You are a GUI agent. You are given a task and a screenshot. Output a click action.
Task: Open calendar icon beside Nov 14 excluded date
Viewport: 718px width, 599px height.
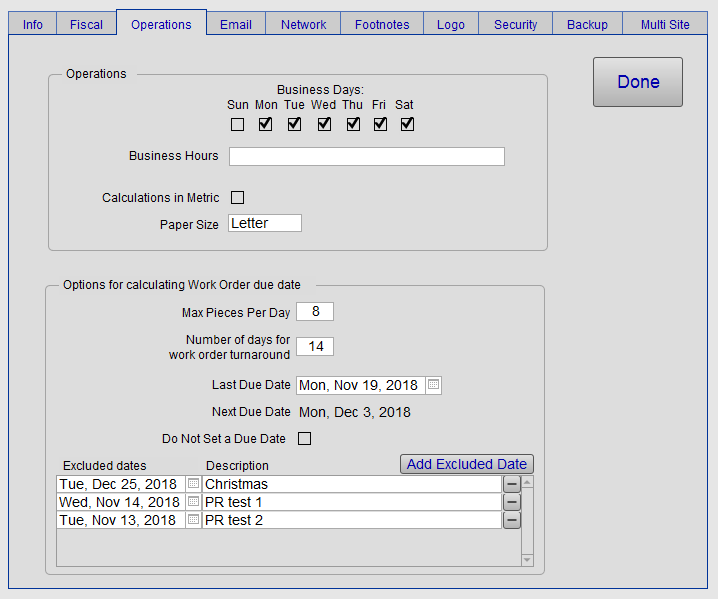click(x=194, y=502)
